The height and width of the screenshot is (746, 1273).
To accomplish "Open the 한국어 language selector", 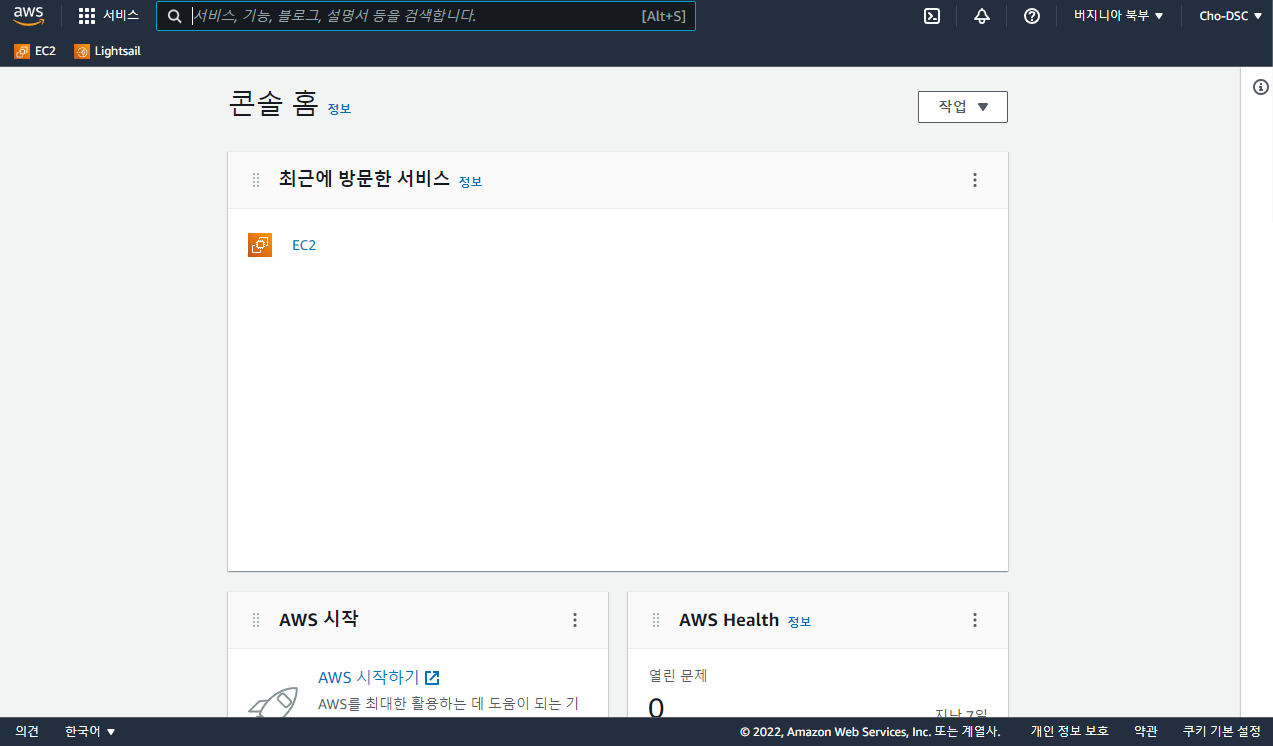I will pos(90,731).
